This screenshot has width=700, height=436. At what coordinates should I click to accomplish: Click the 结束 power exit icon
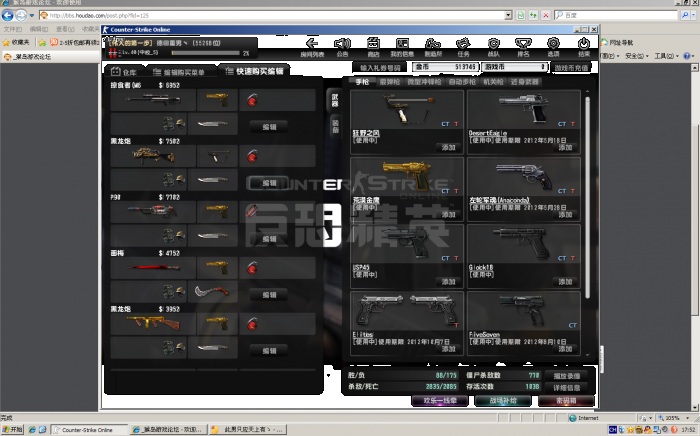[583, 44]
